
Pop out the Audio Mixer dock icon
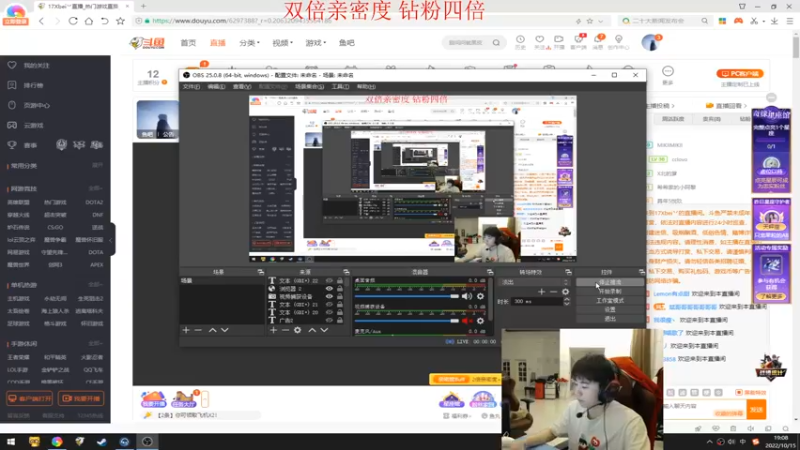490,272
